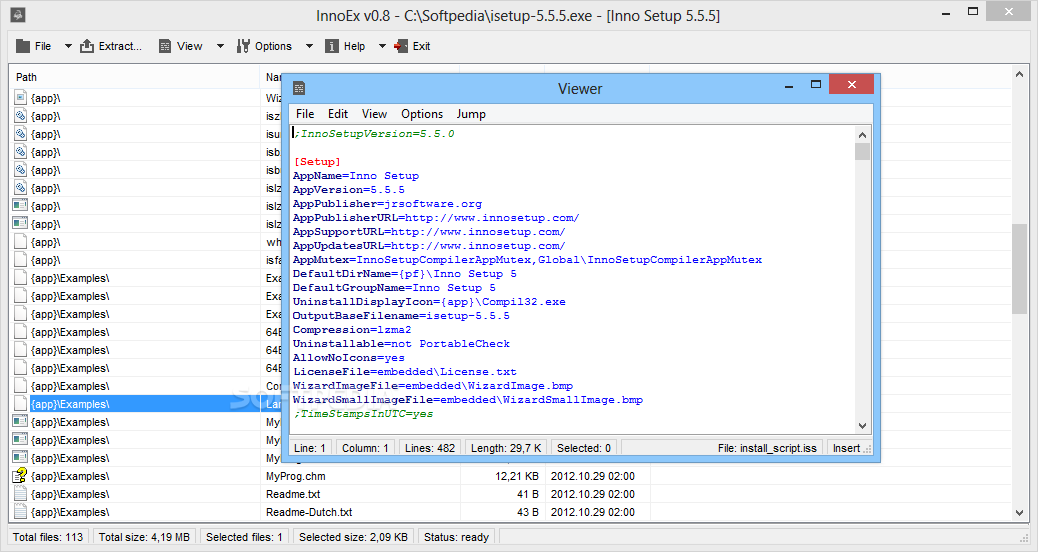Click the InnoEx app icon in title bar
This screenshot has width=1038, height=552.
point(18,15)
